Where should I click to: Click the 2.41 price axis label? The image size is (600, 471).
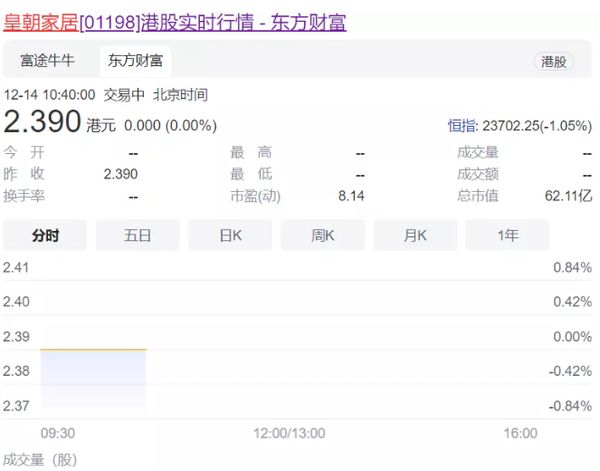17,267
